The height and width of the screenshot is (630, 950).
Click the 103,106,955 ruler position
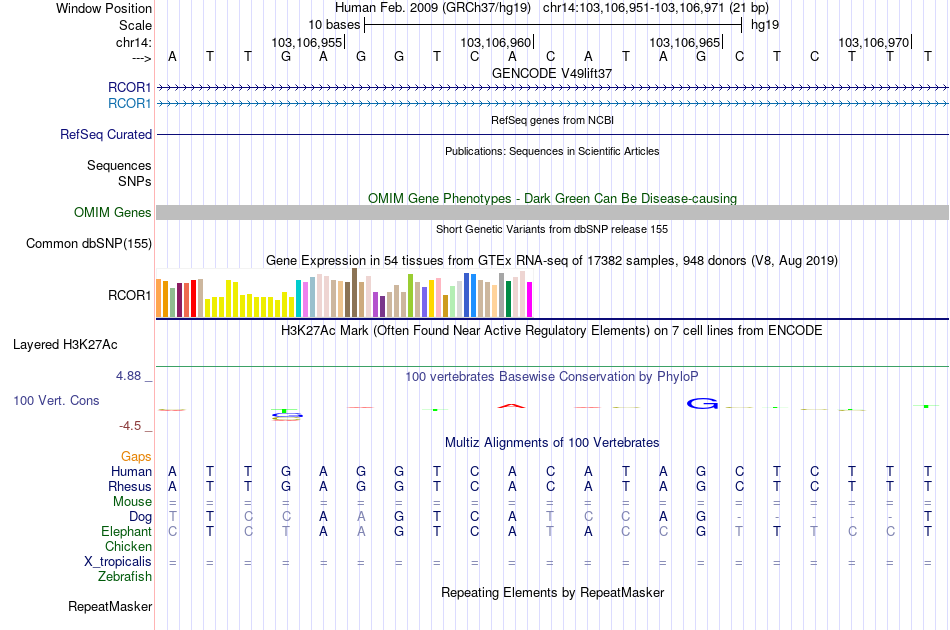[x=307, y=42]
